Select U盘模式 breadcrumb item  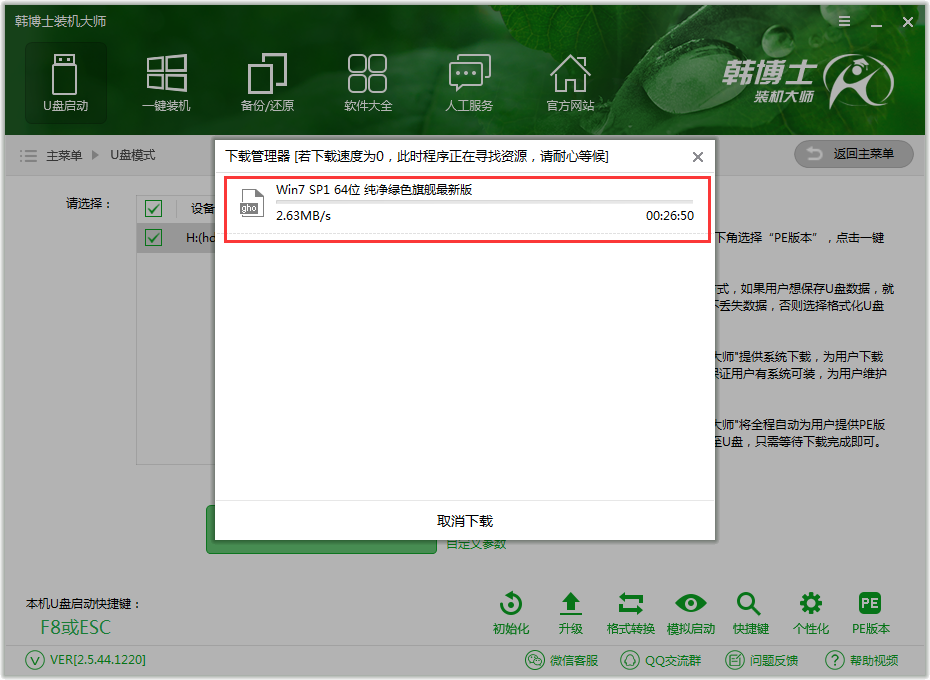(133, 155)
